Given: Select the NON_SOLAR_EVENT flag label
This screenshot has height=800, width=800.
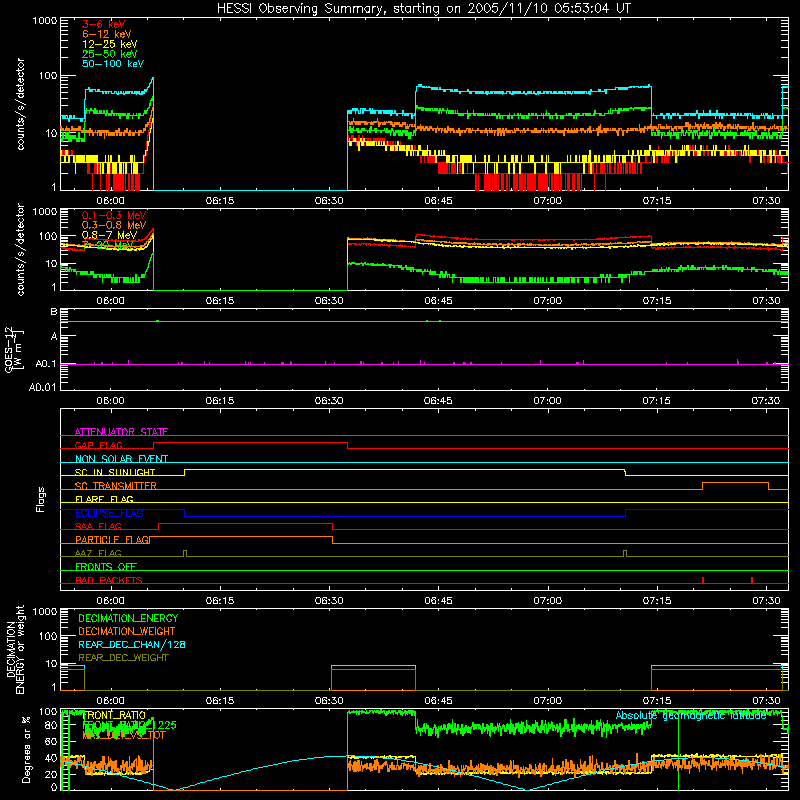Looking at the screenshot, I should [121, 459].
